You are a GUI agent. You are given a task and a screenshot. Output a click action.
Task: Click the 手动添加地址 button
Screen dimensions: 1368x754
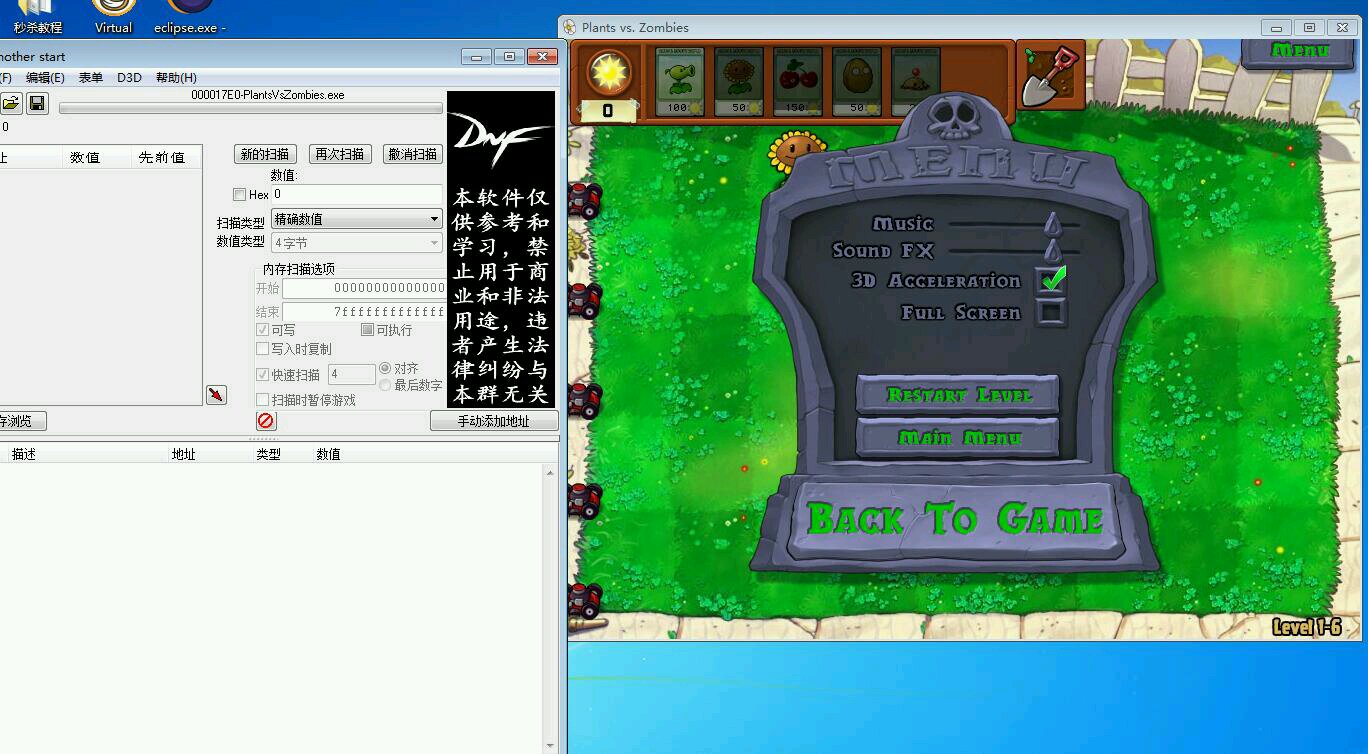coord(494,421)
